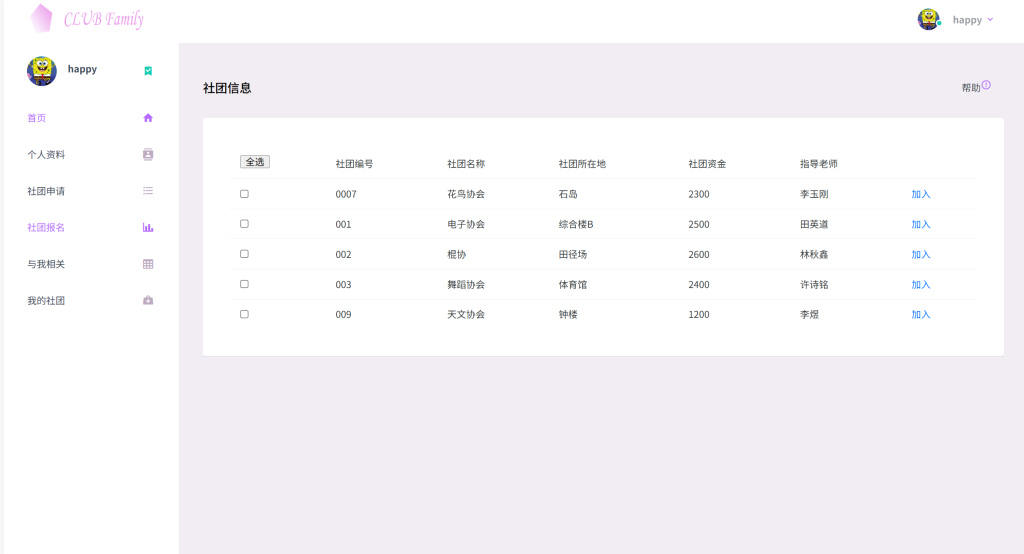The height and width of the screenshot is (554, 1024).
Task: Click 加入 for 天文协会
Action: click(x=921, y=314)
